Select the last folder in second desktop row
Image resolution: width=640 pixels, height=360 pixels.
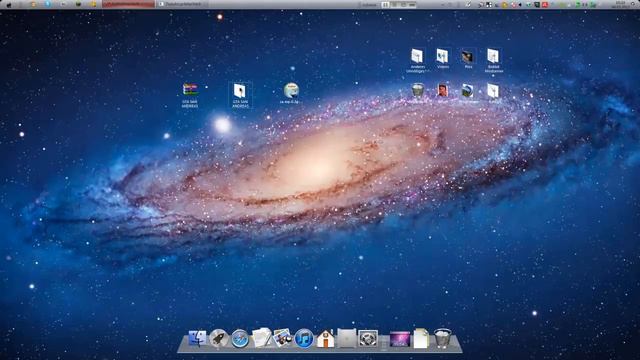coord(493,91)
